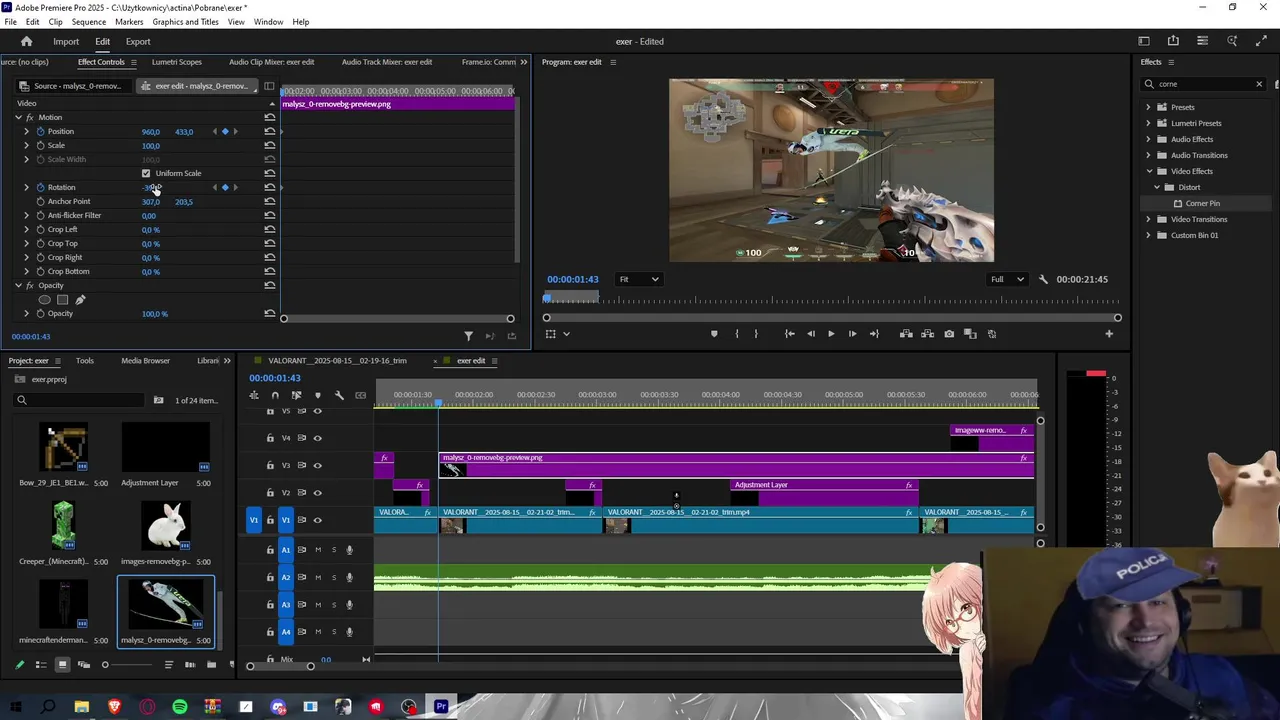The image size is (1280, 720).
Task: Enable voice-over record on track A3
Action: point(349,604)
